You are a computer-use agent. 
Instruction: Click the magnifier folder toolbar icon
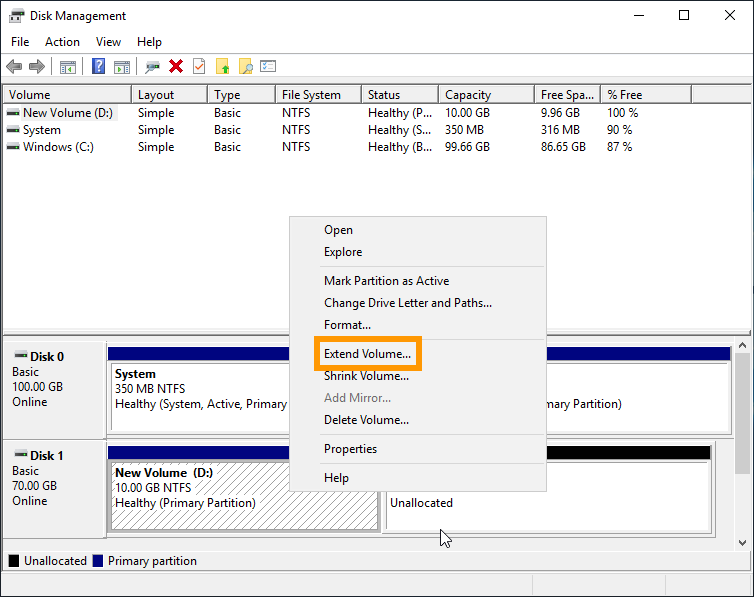245,67
